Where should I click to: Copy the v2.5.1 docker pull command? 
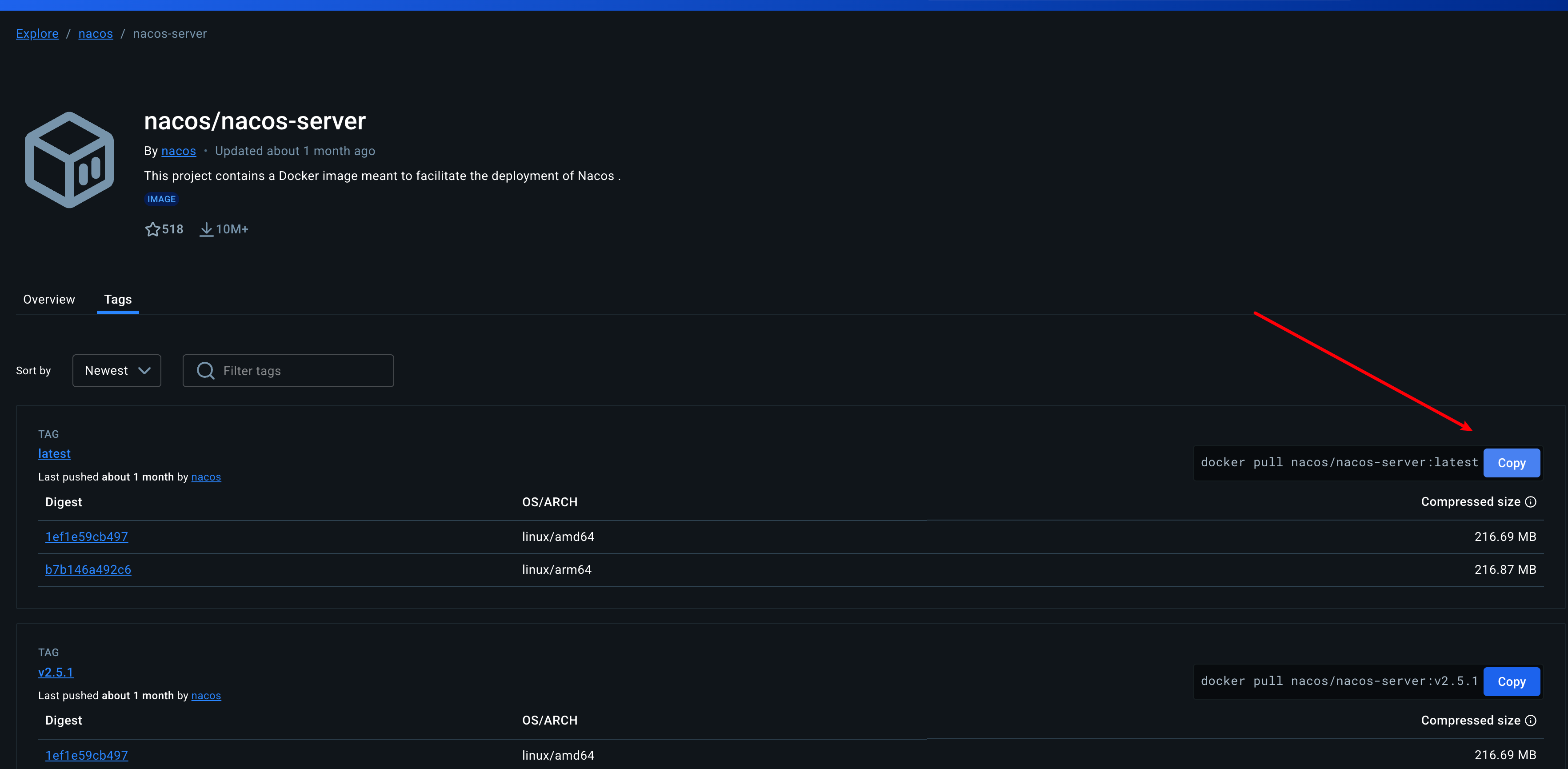click(1511, 681)
